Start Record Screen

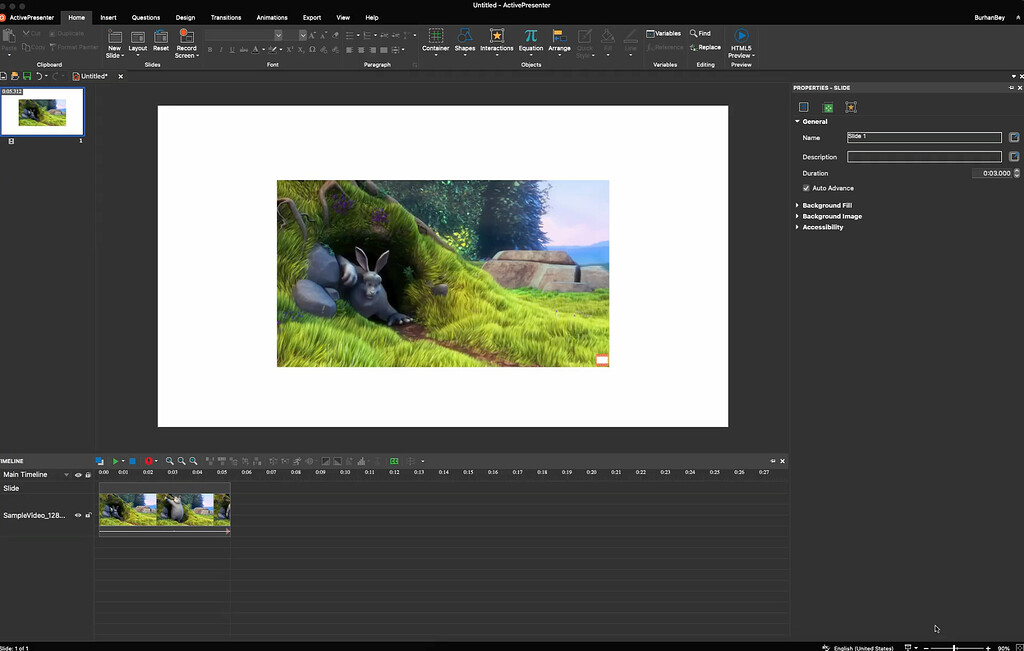click(186, 44)
